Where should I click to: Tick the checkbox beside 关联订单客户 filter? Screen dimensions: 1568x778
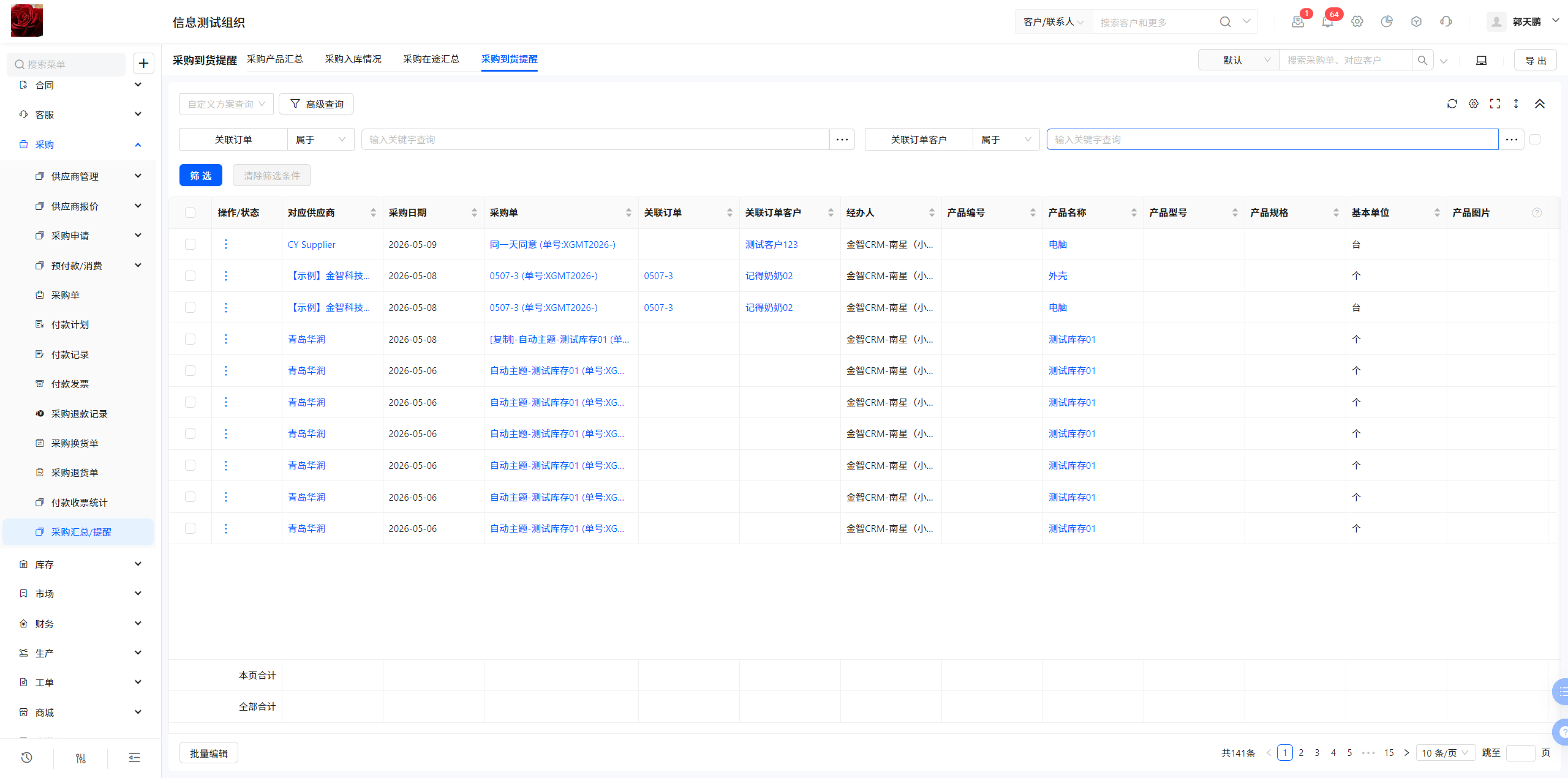click(x=1535, y=140)
